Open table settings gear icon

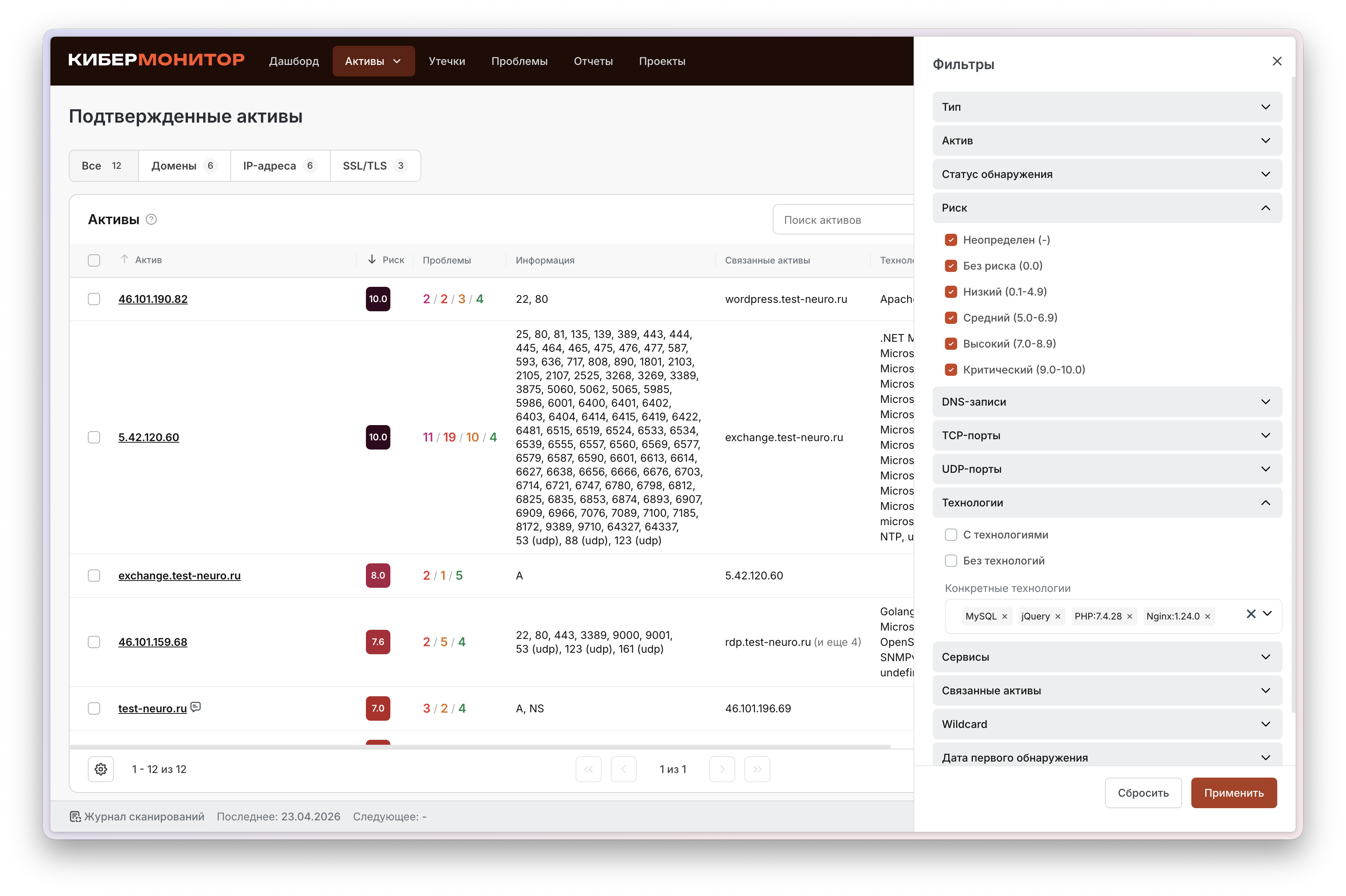[101, 769]
